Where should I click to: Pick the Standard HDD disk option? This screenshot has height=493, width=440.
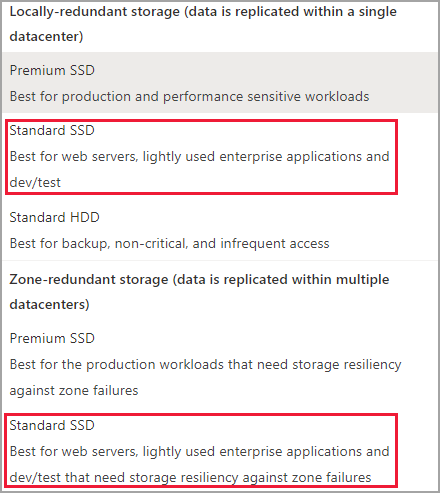tap(219, 230)
